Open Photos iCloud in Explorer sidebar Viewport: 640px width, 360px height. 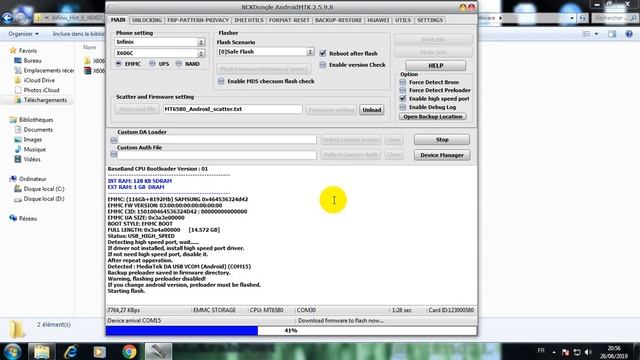pyautogui.click(x=37, y=90)
